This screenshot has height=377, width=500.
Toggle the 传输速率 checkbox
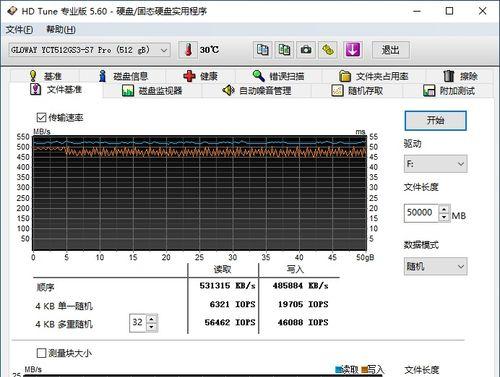pos(41,118)
